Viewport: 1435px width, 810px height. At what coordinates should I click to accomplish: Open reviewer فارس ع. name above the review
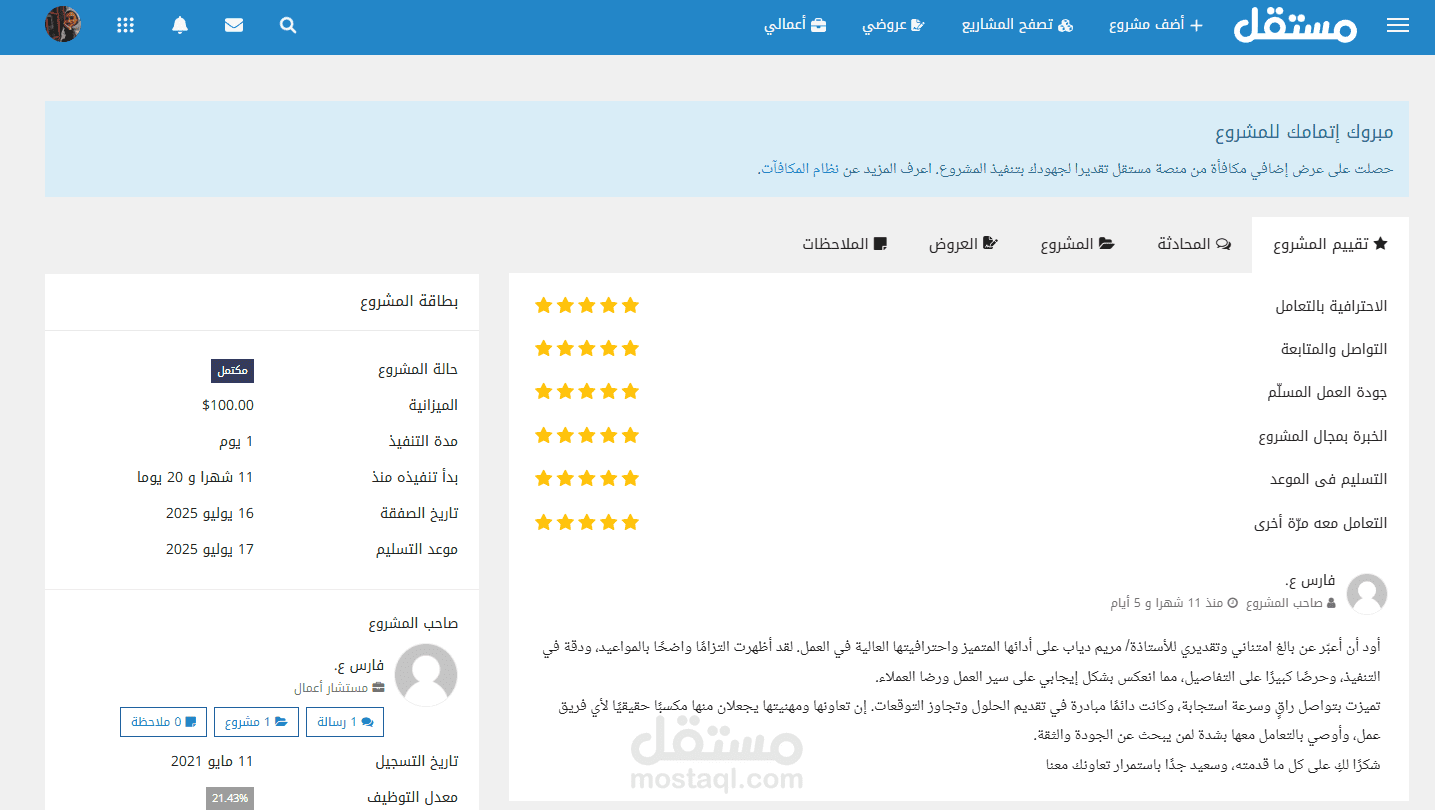(1311, 580)
